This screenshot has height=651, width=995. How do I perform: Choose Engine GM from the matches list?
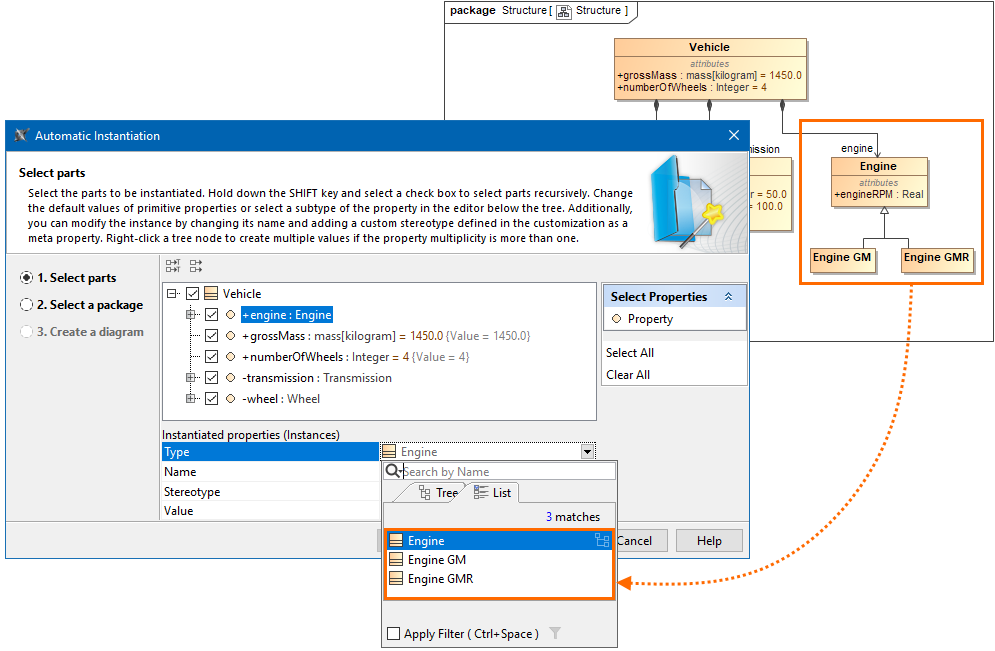click(x=499, y=560)
